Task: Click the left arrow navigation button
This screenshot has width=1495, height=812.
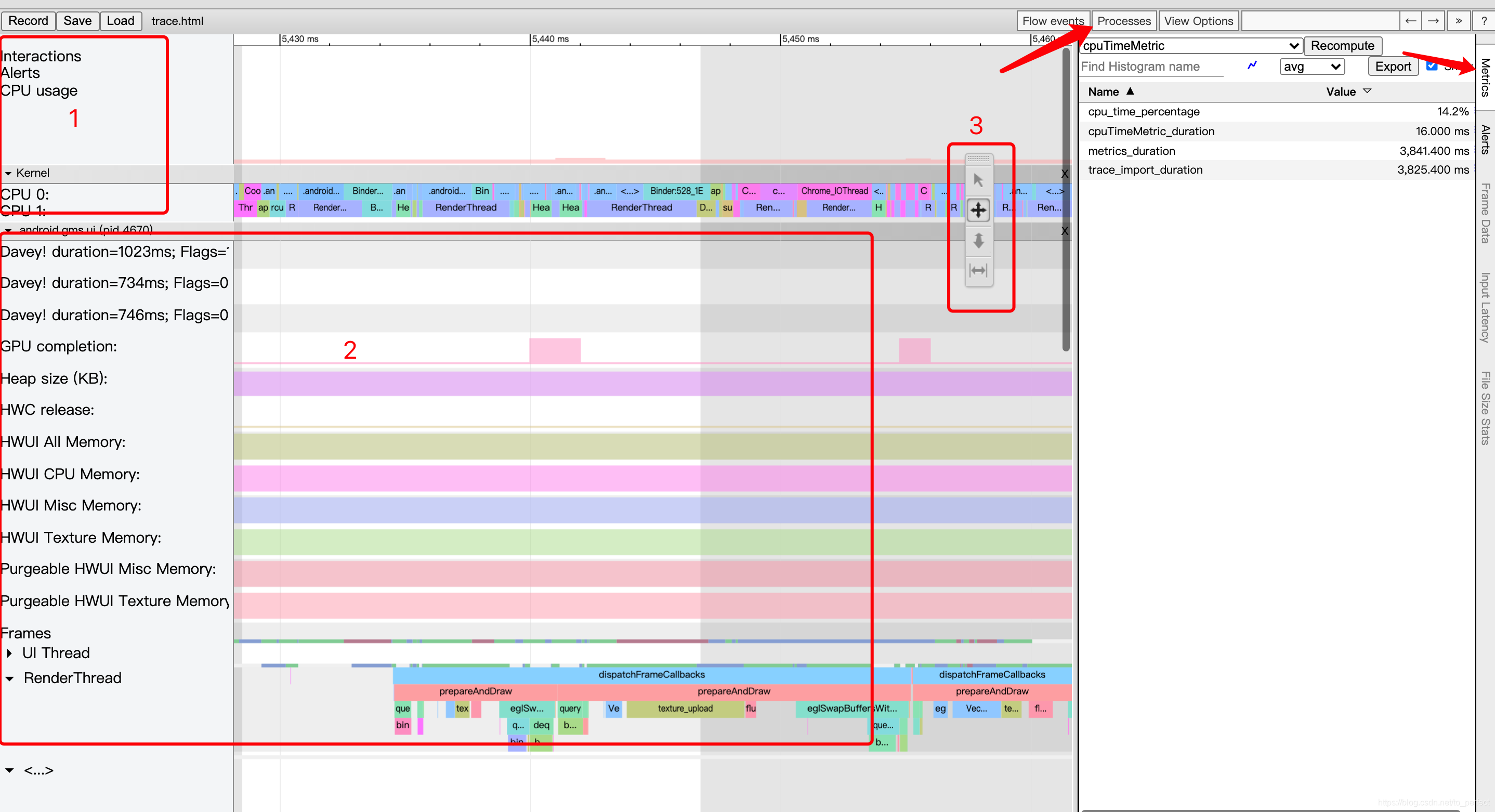Action: click(x=1410, y=21)
